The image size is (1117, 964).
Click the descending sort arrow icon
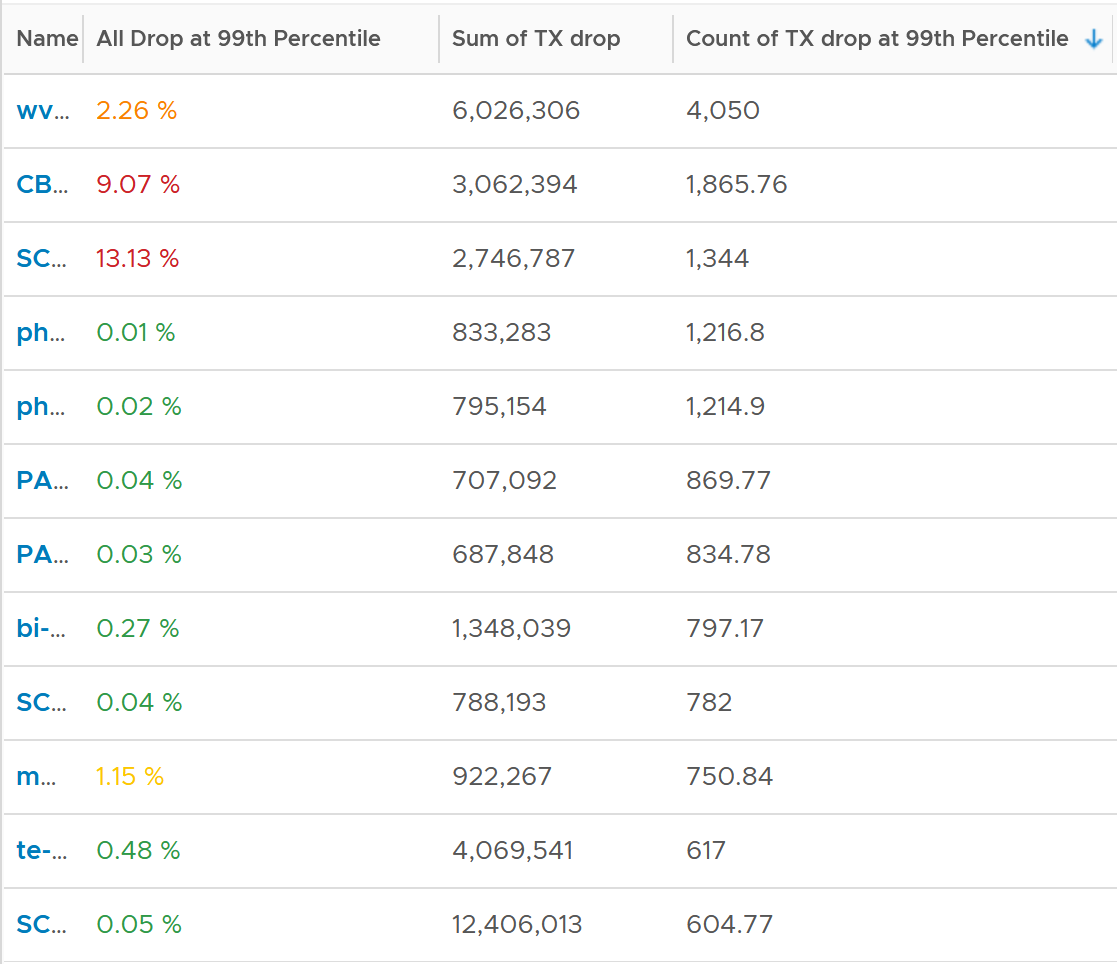tap(1093, 39)
